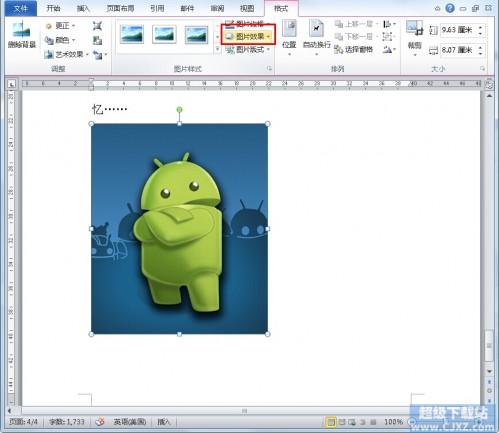
Task: Switch to the Format (格式) tab
Action: [281, 9]
